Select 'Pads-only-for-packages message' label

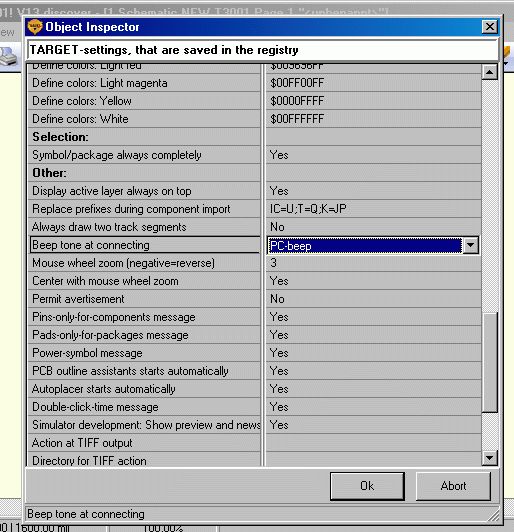[x=110, y=335]
